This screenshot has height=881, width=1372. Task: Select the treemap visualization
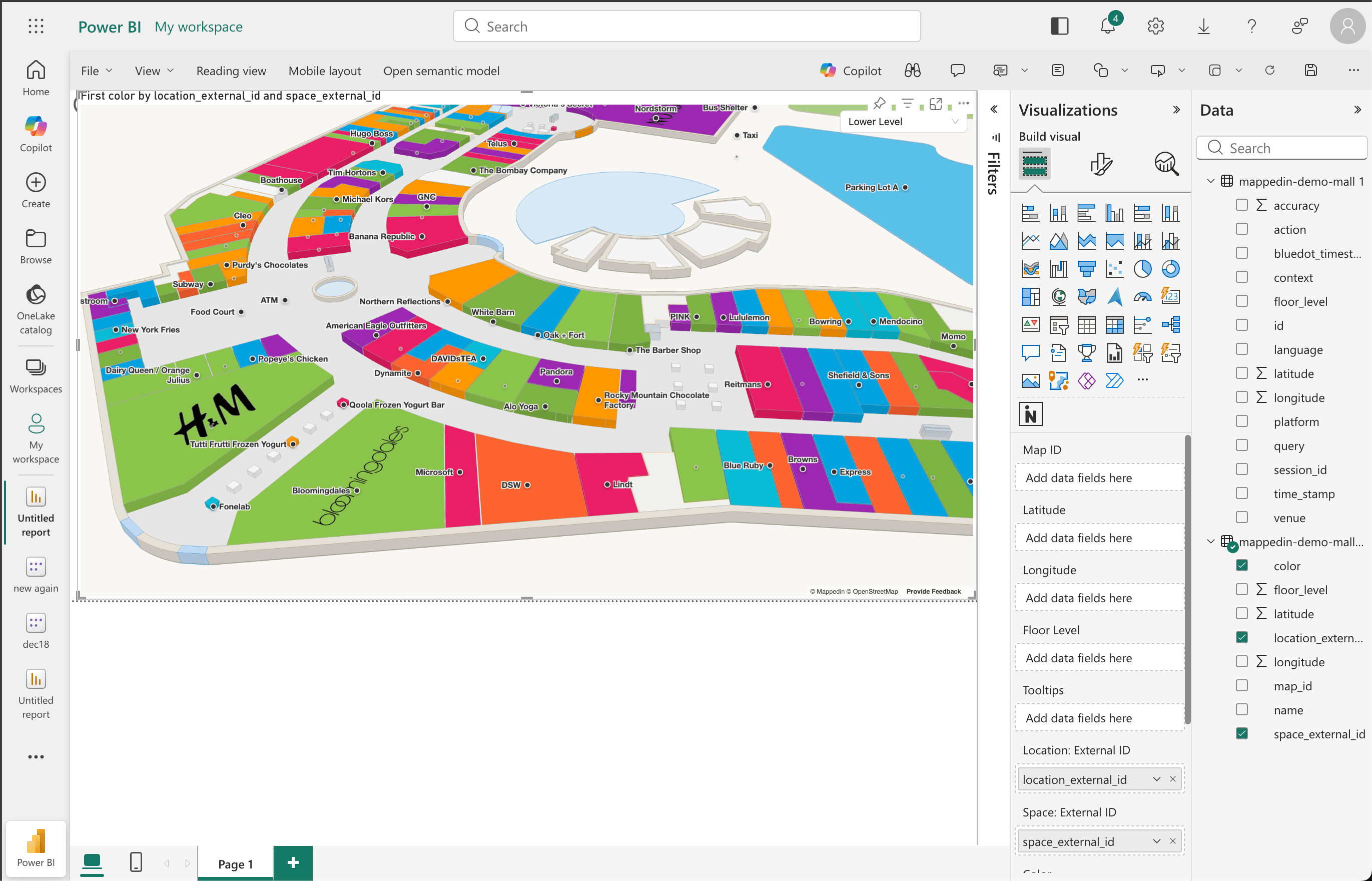click(x=1031, y=297)
